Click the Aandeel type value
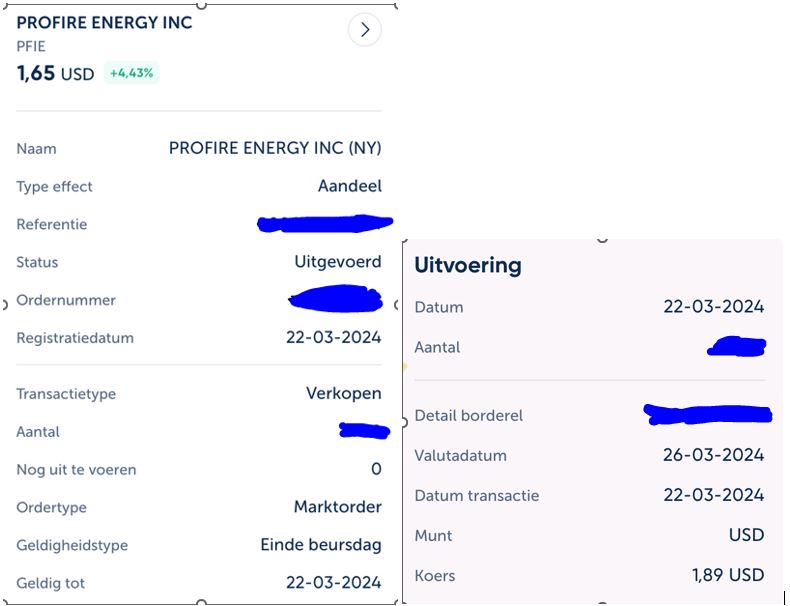This screenshot has height=606, width=790. [350, 186]
